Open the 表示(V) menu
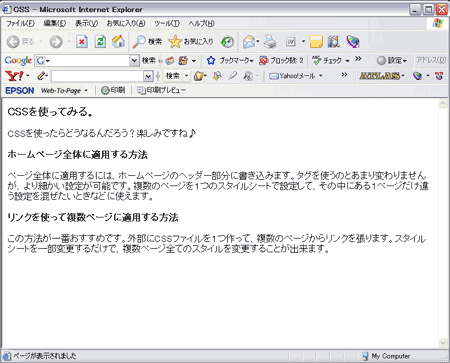The image size is (450, 363). [x=86, y=23]
